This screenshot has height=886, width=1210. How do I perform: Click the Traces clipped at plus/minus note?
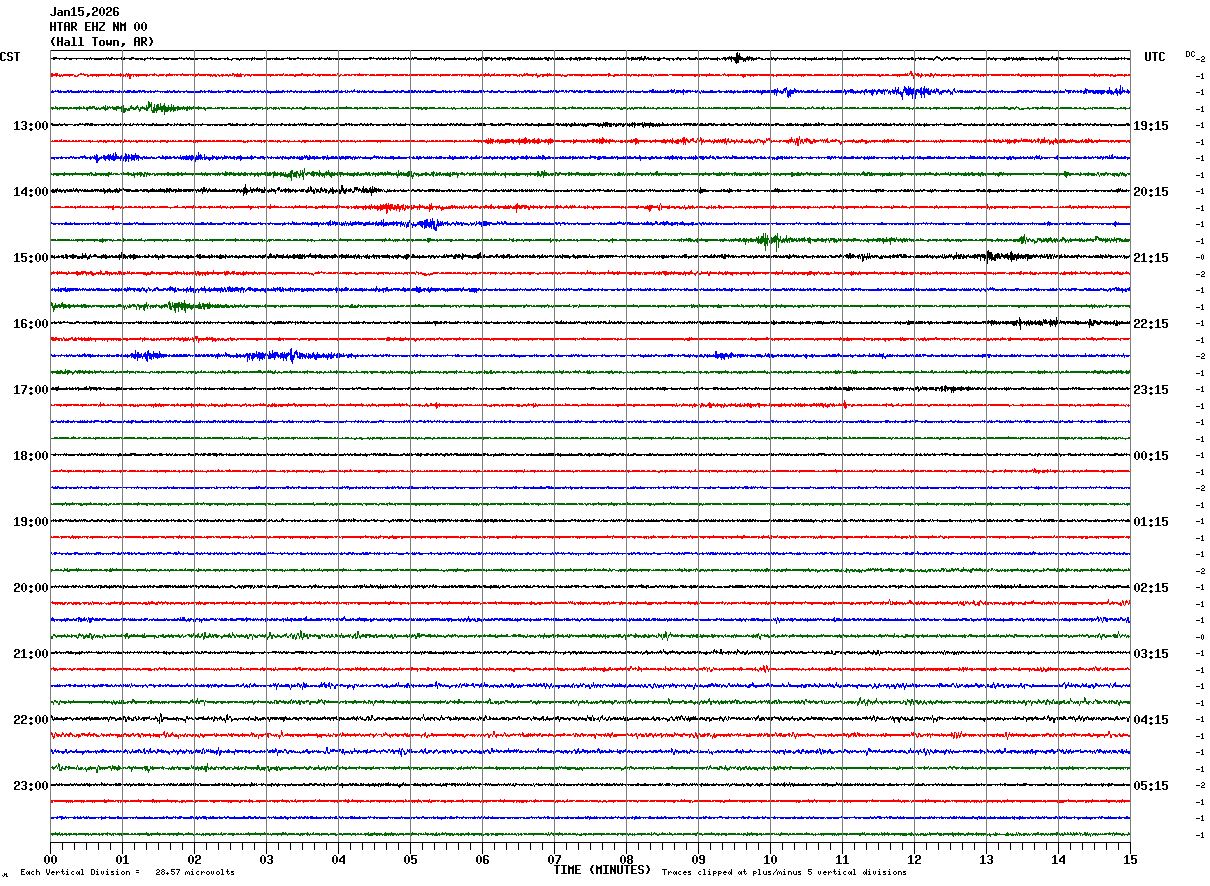pyautogui.click(x=784, y=873)
